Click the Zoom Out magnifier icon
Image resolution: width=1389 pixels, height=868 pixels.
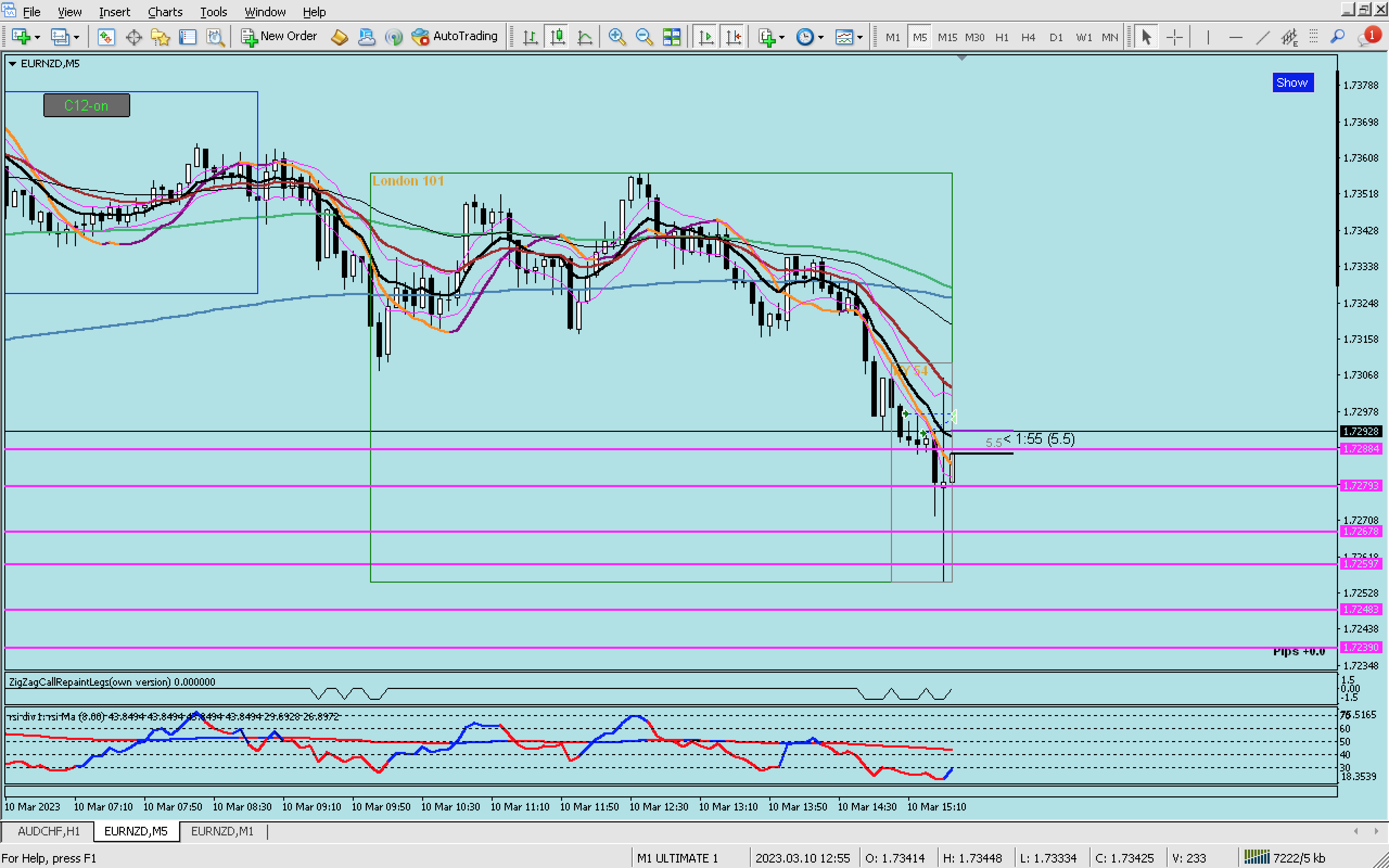(x=644, y=37)
